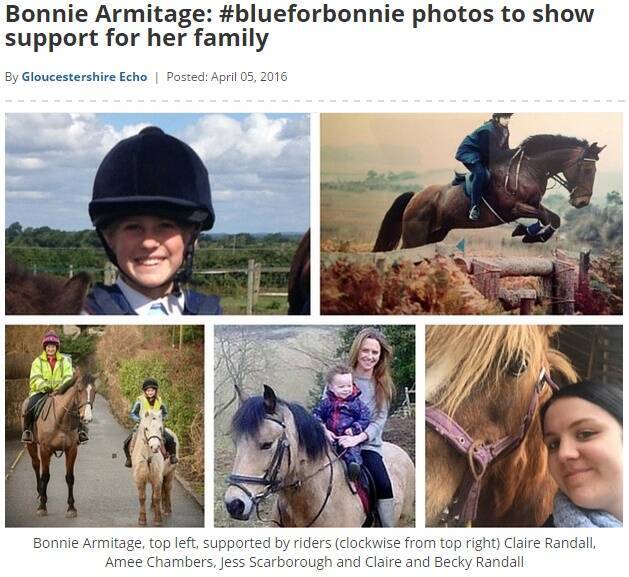Open Bonnie Armitage's riding helmet portrait photo
The image size is (629, 577).
tap(157, 214)
